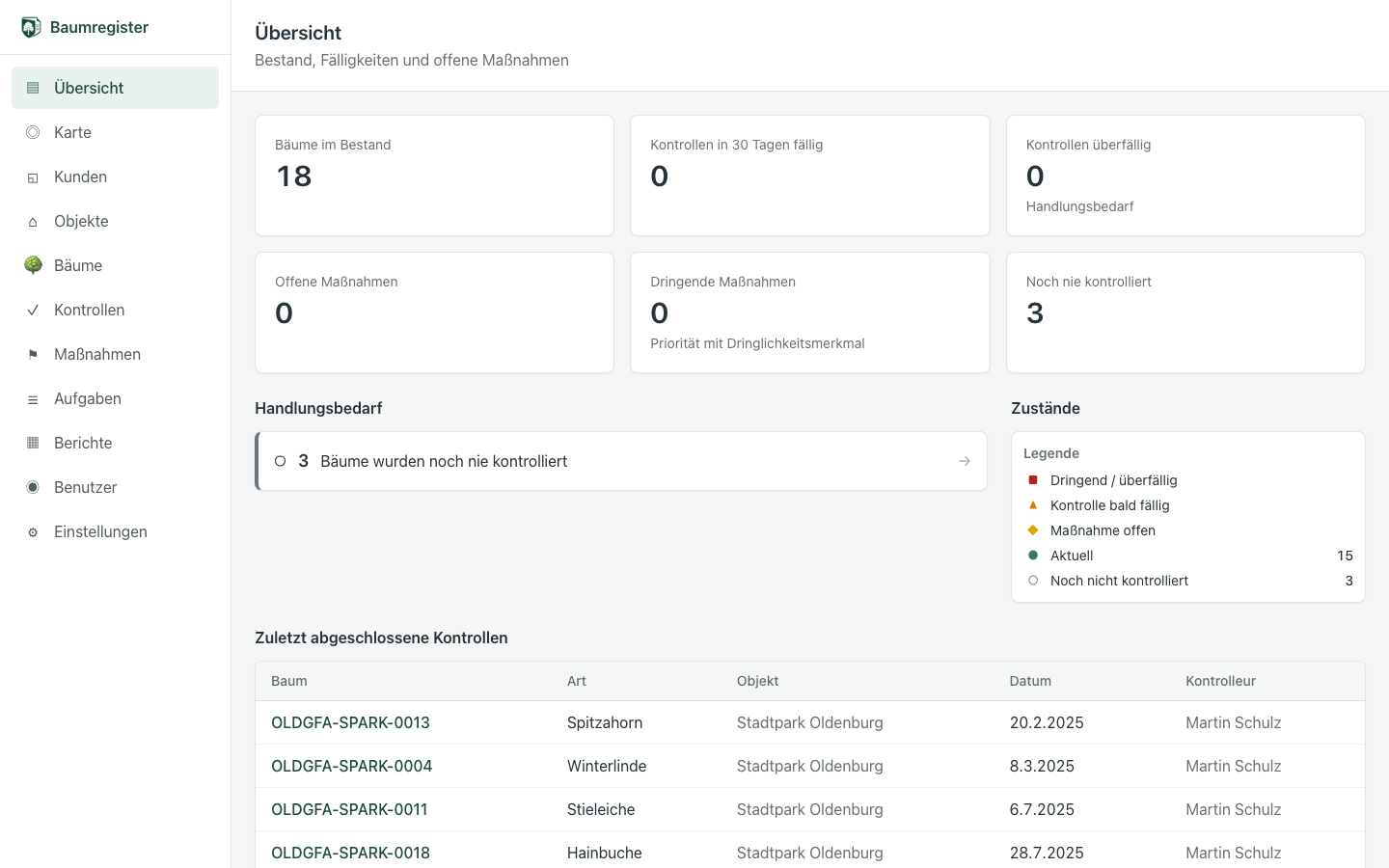The width and height of the screenshot is (1389, 868).
Task: Click the arrow on never-inspected trees row
Action: (965, 461)
